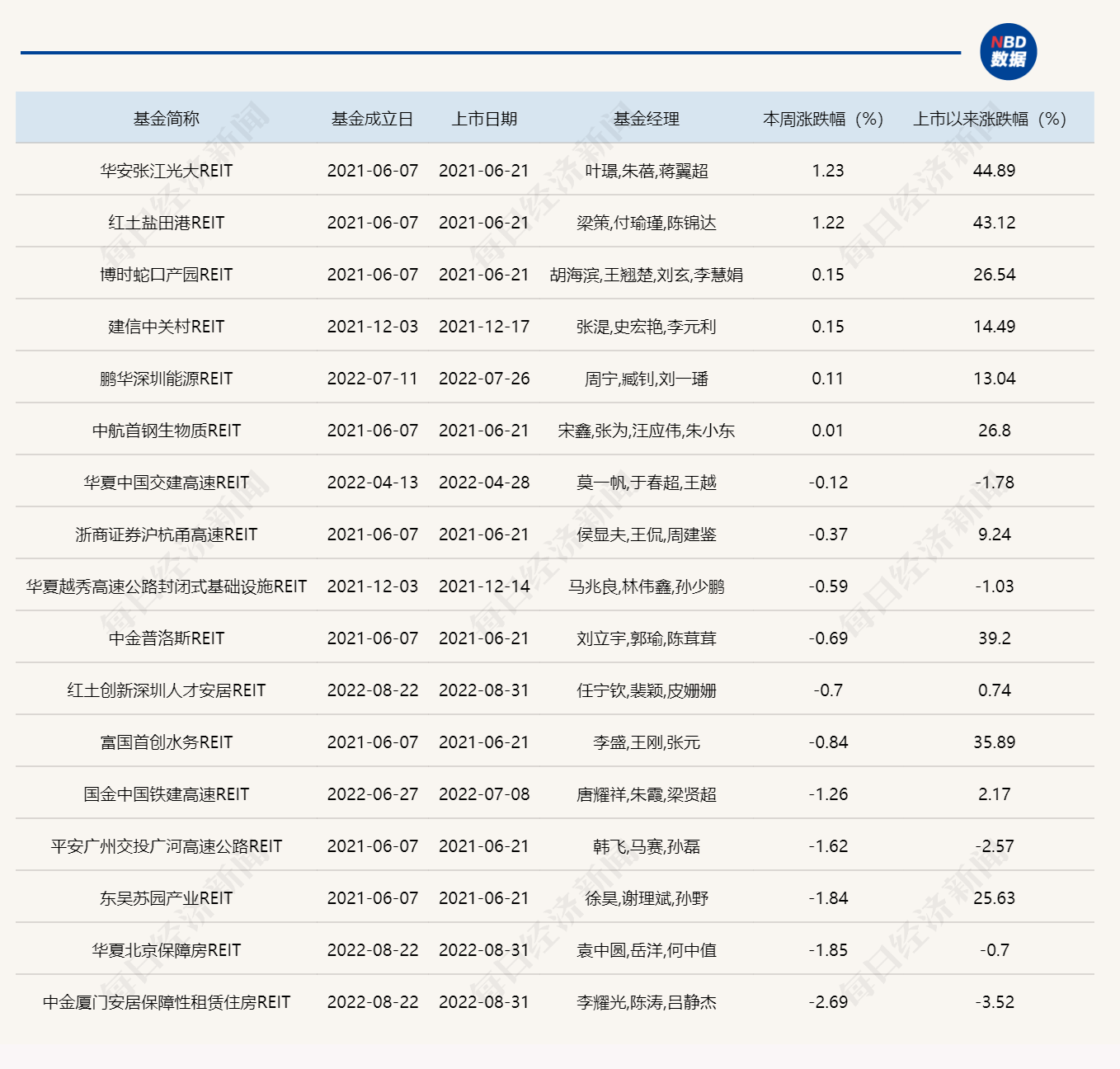Select the 红土盐田港REIT fund name
The image size is (1120, 1069).
[x=167, y=223]
